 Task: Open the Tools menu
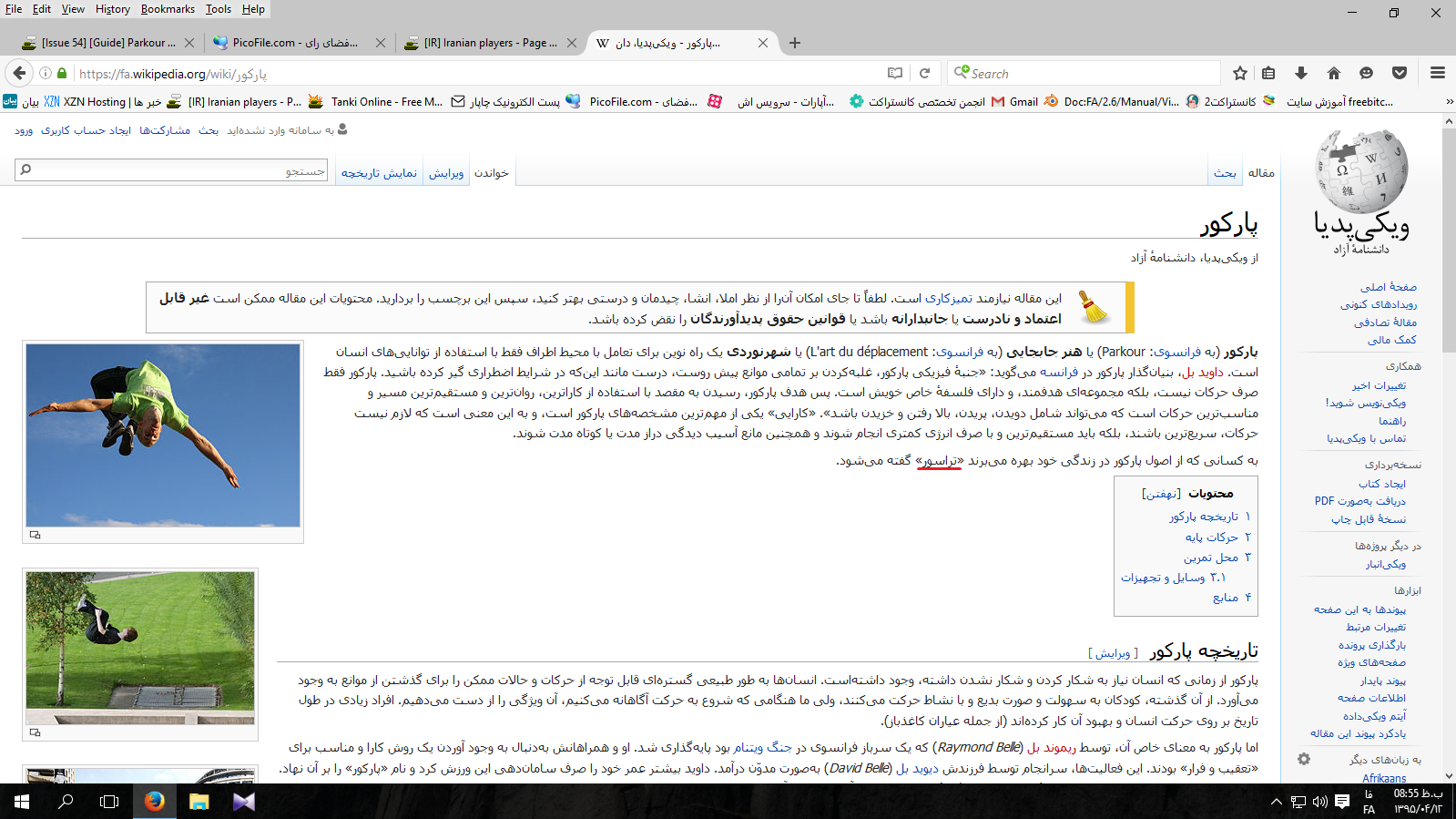click(x=219, y=9)
